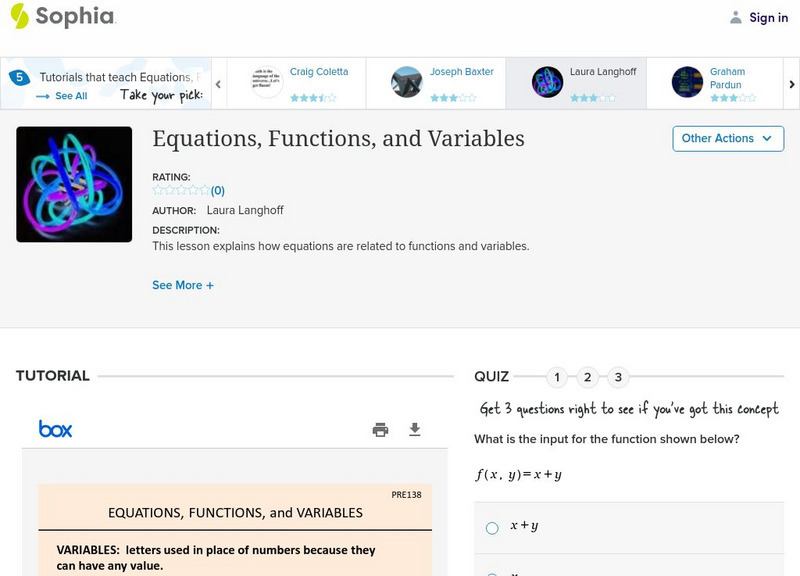Go to quiz question 1

click(558, 377)
